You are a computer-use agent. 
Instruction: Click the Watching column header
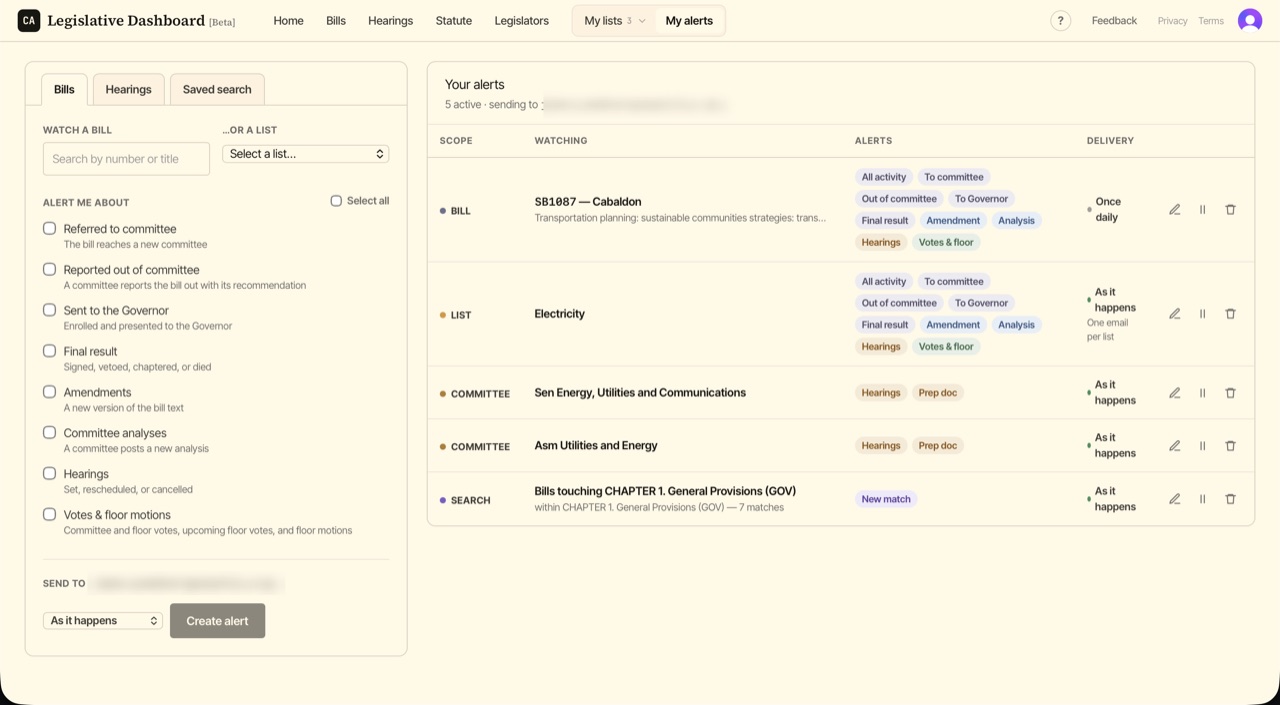[561, 141]
